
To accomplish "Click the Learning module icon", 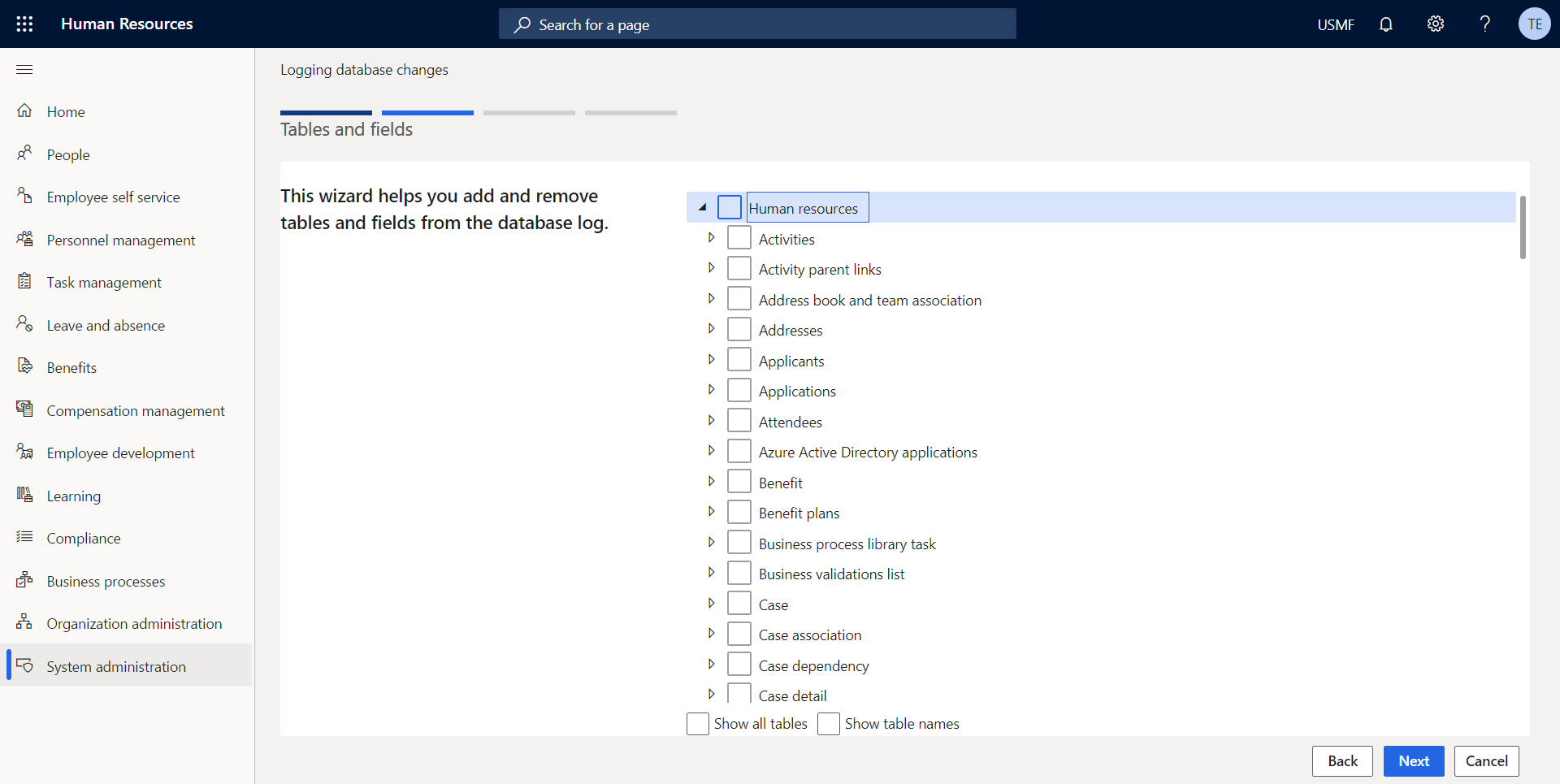I will [x=24, y=495].
